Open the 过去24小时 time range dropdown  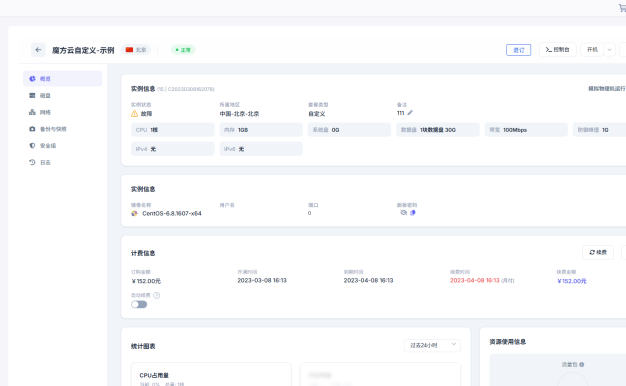pos(432,345)
